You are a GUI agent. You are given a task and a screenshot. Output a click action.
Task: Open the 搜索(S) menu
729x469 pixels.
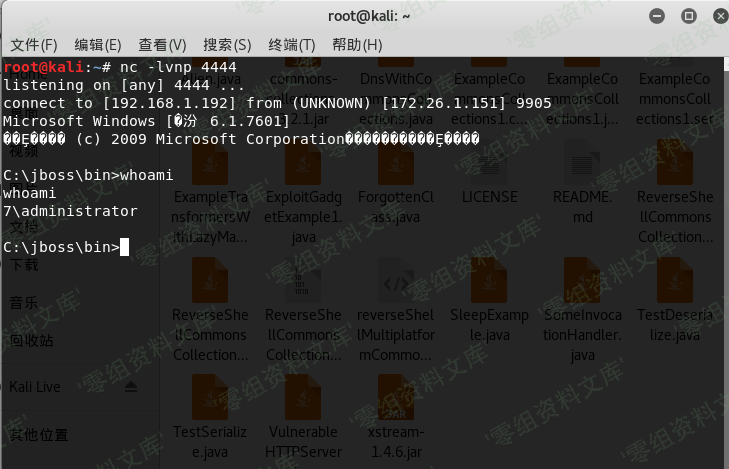pyautogui.click(x=227, y=45)
